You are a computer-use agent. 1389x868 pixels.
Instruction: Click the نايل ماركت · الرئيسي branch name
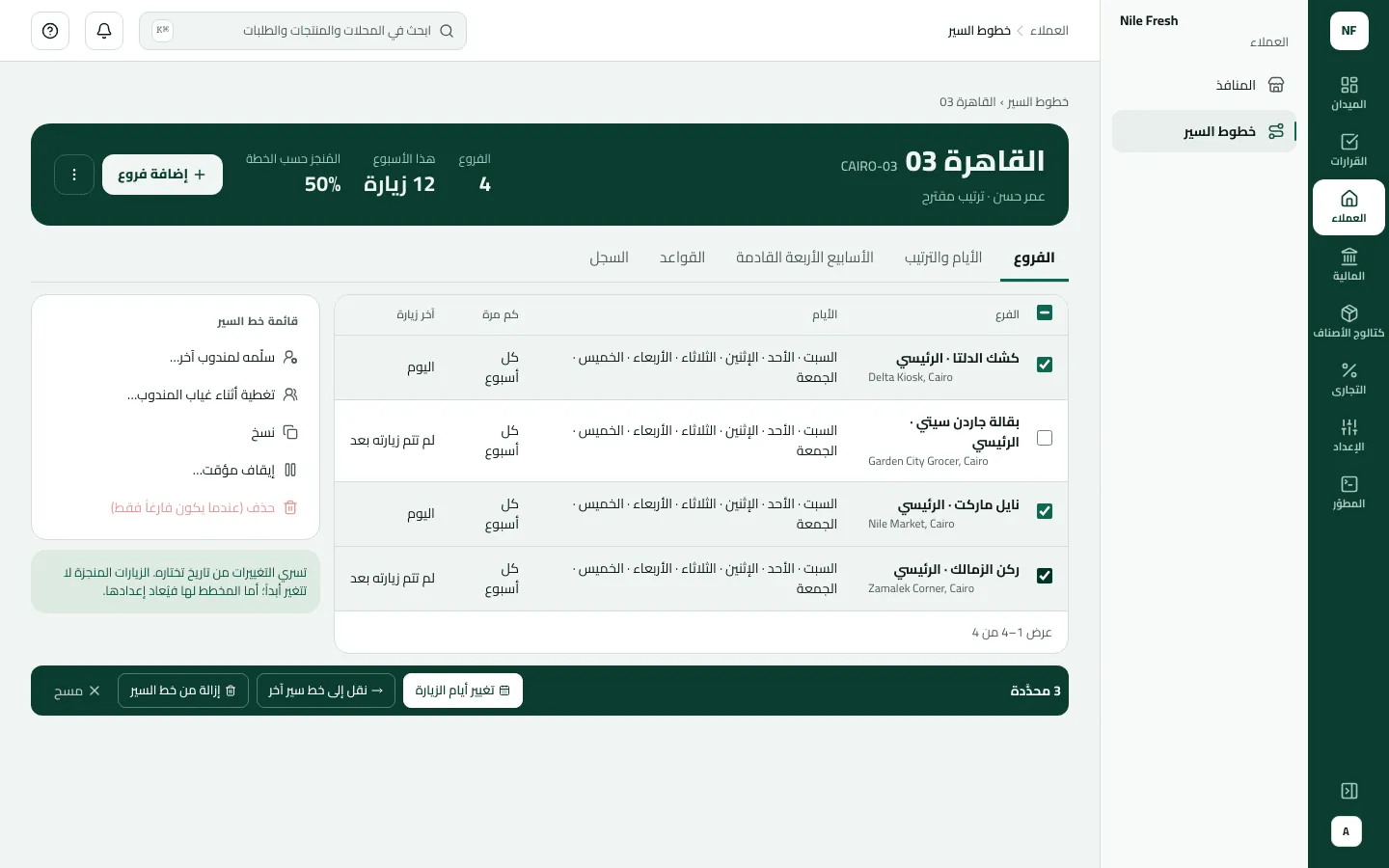(959, 504)
